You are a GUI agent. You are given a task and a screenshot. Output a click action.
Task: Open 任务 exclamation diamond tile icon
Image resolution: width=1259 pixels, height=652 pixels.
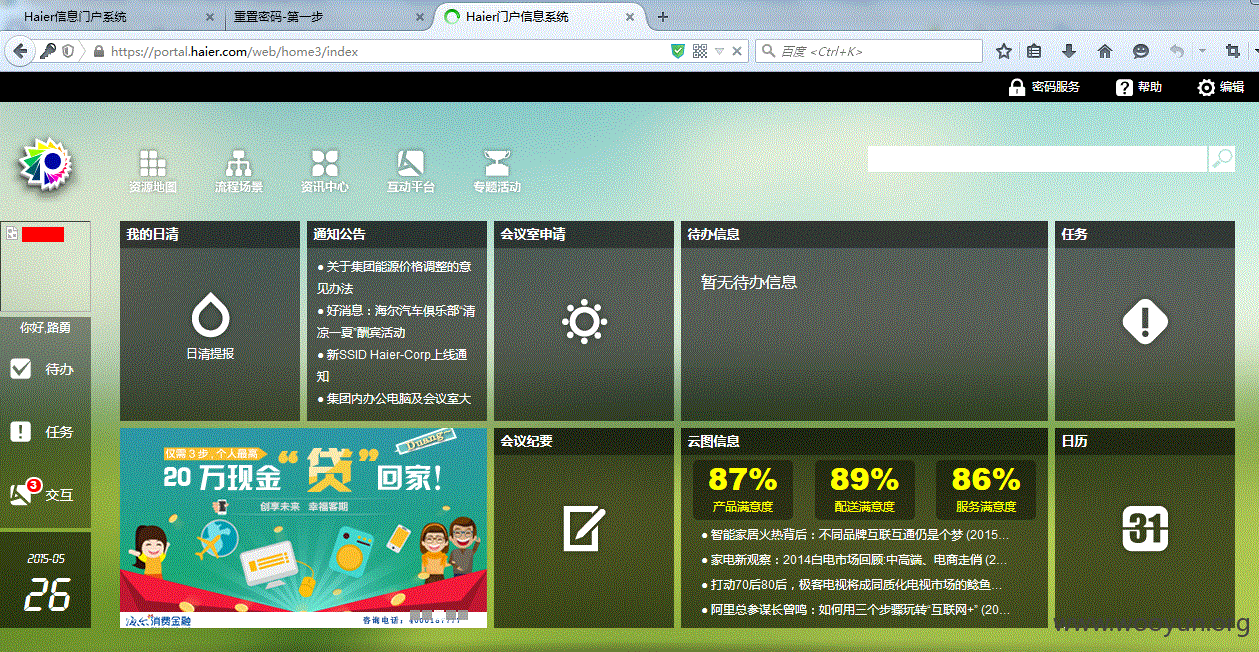coord(1145,322)
